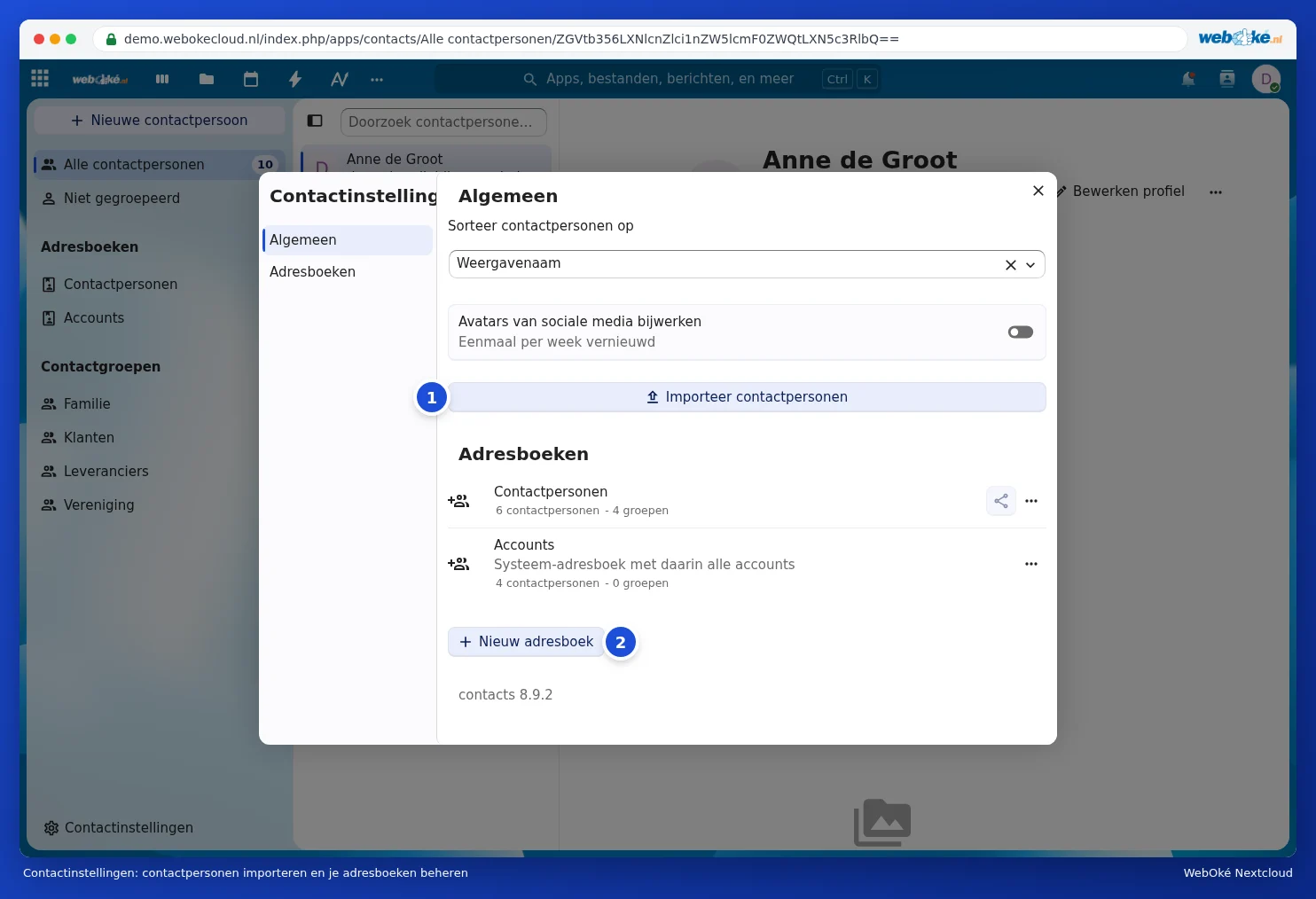
Task: Select the Algemeen settings tab
Action: pyautogui.click(x=347, y=240)
